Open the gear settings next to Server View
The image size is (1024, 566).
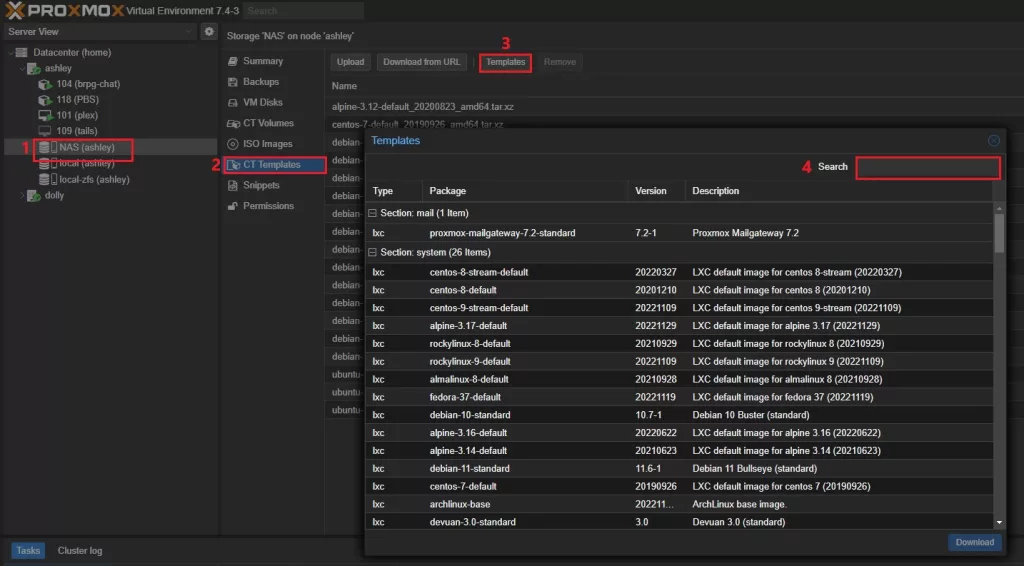click(208, 31)
